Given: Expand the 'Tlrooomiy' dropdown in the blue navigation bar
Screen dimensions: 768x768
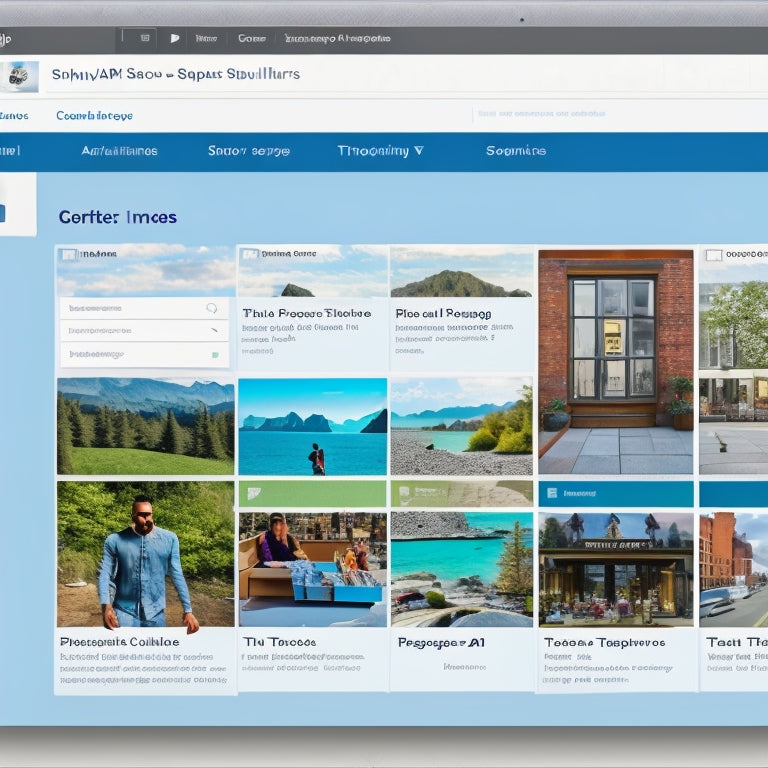Looking at the screenshot, I should click(379, 151).
